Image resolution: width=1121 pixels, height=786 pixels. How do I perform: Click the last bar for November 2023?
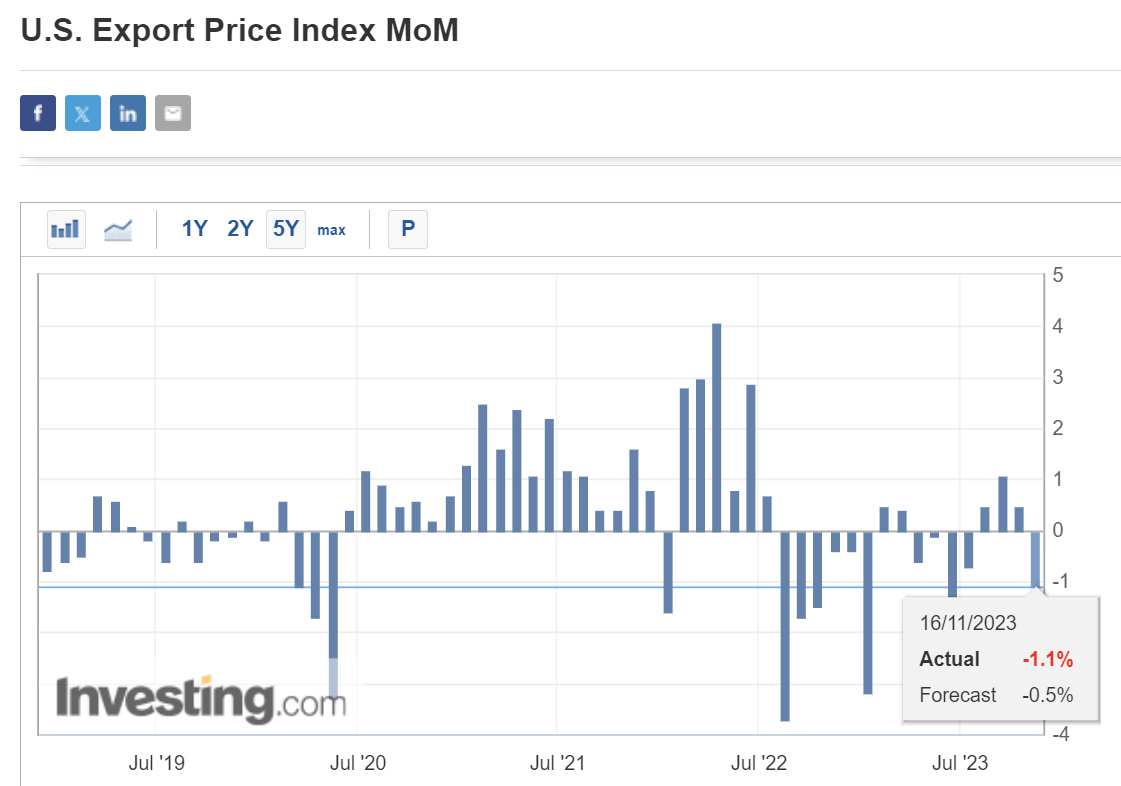pos(1036,558)
